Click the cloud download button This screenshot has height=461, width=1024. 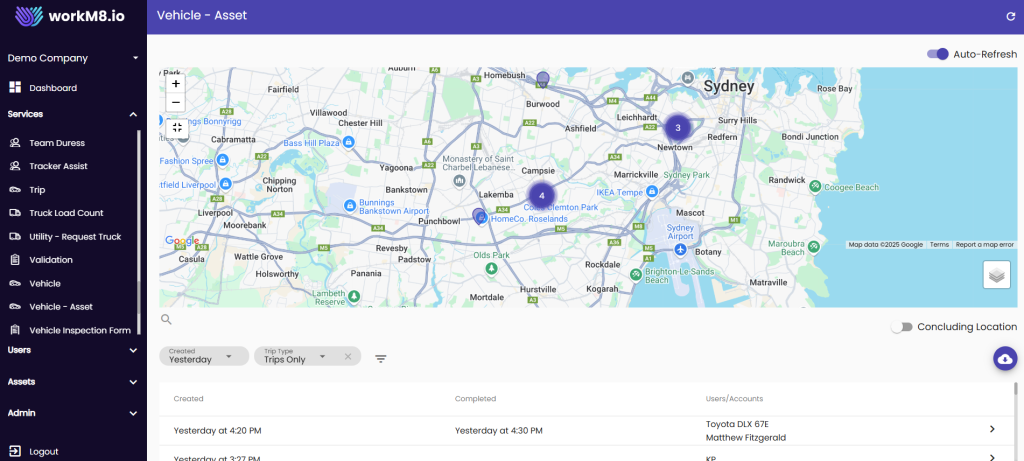tap(1005, 359)
